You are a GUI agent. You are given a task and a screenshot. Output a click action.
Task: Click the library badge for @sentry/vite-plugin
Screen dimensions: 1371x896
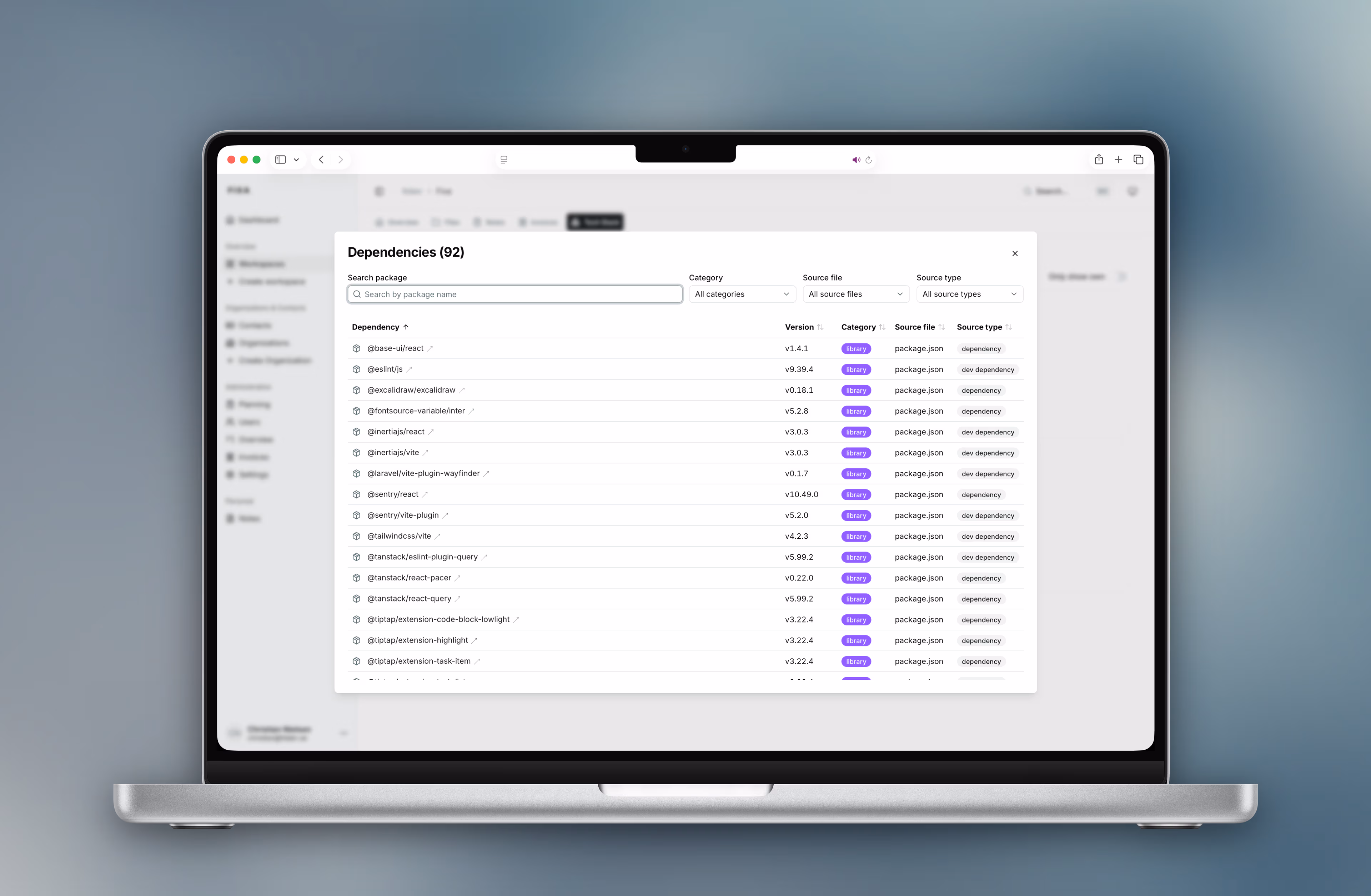856,515
